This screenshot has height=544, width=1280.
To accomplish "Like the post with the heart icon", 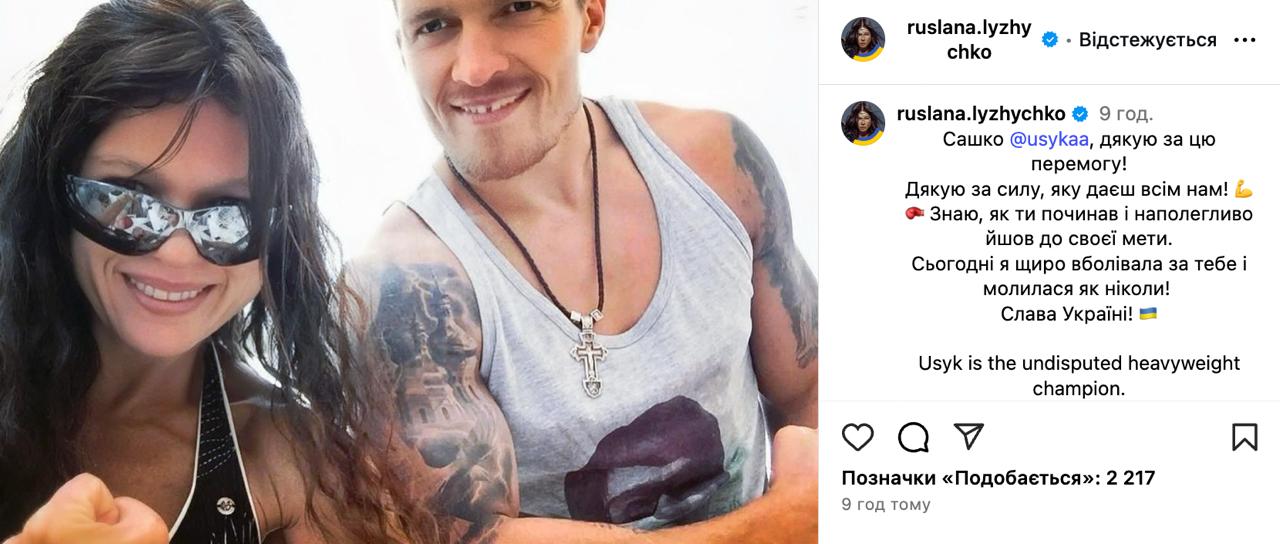I will 857,437.
